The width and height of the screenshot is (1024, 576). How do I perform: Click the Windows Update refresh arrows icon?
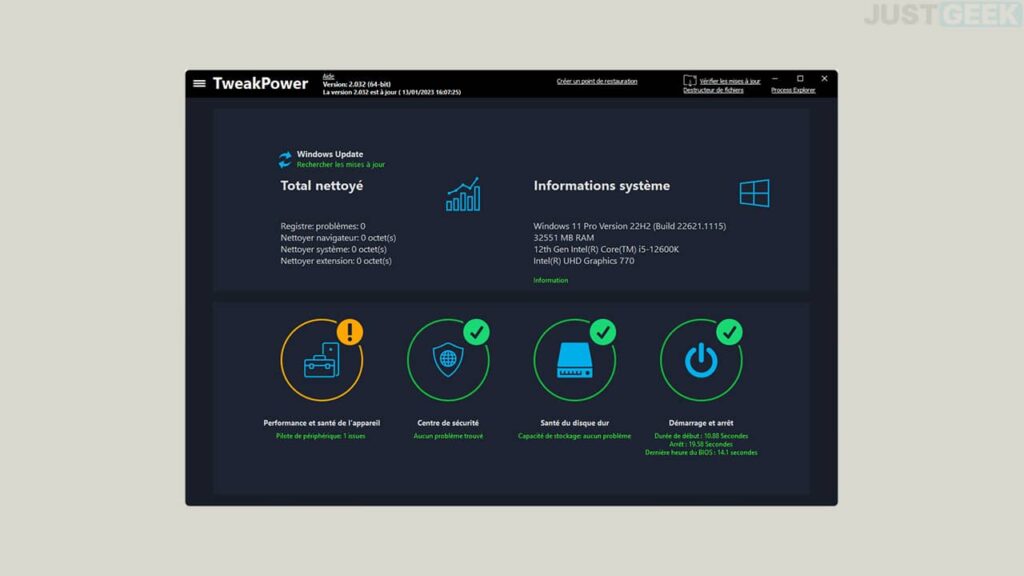coord(285,159)
